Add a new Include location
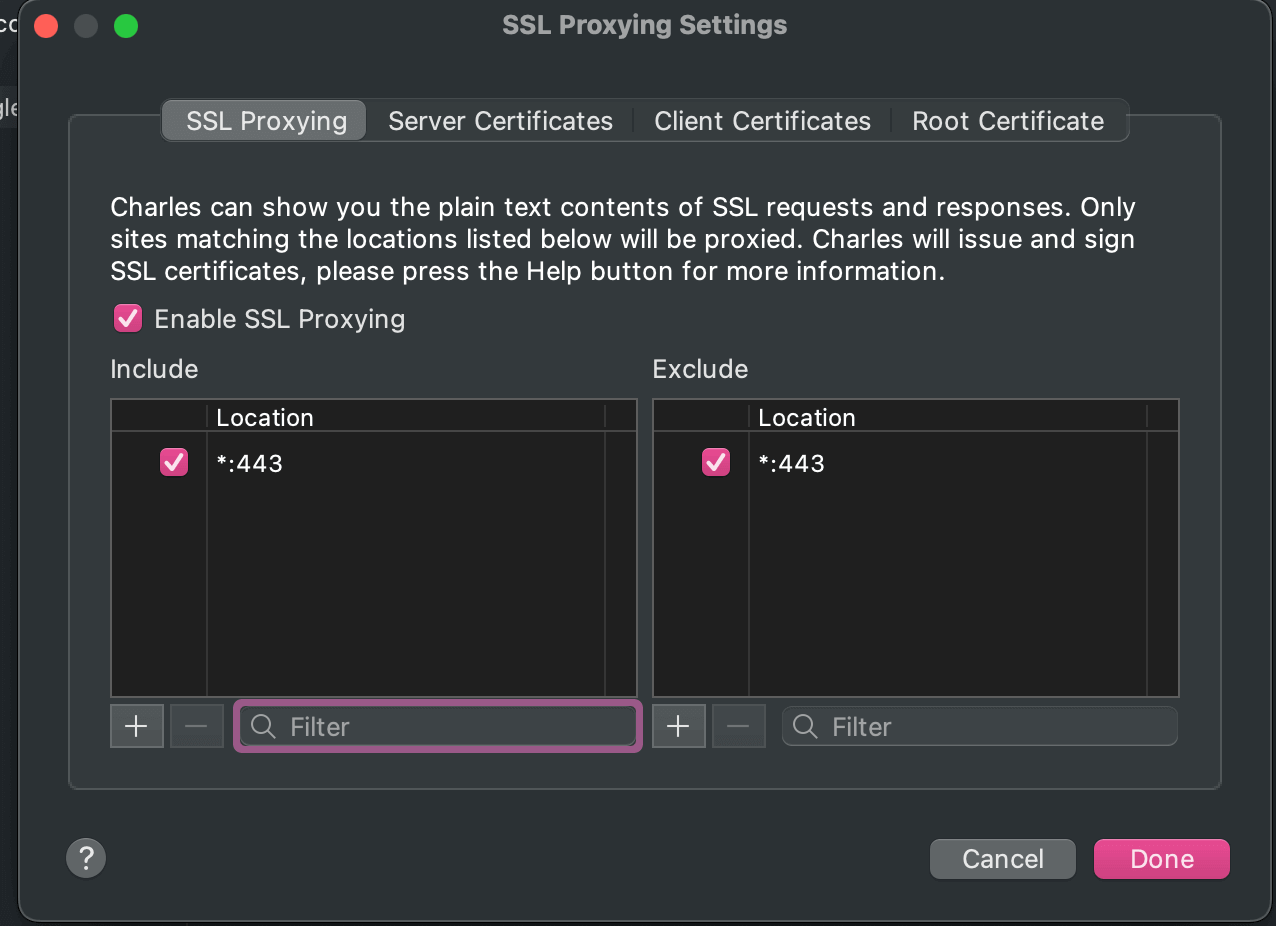The height and width of the screenshot is (926, 1276). (137, 726)
